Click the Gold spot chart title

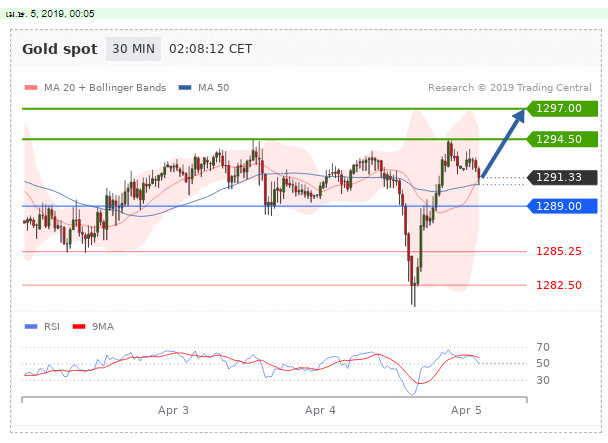click(60, 49)
